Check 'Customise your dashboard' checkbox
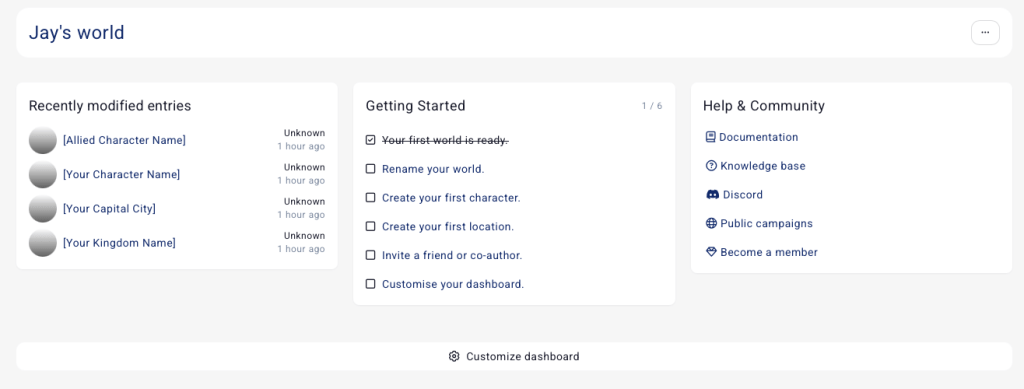Screen dimensions: 1024x389 coord(370,284)
